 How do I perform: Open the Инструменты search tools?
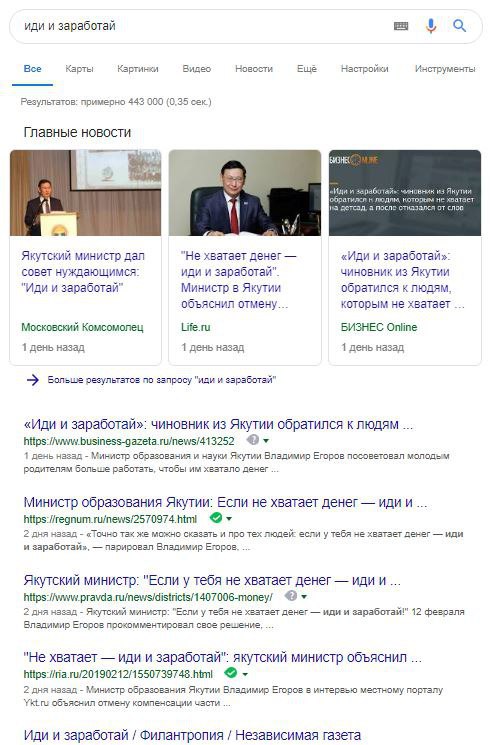(445, 69)
